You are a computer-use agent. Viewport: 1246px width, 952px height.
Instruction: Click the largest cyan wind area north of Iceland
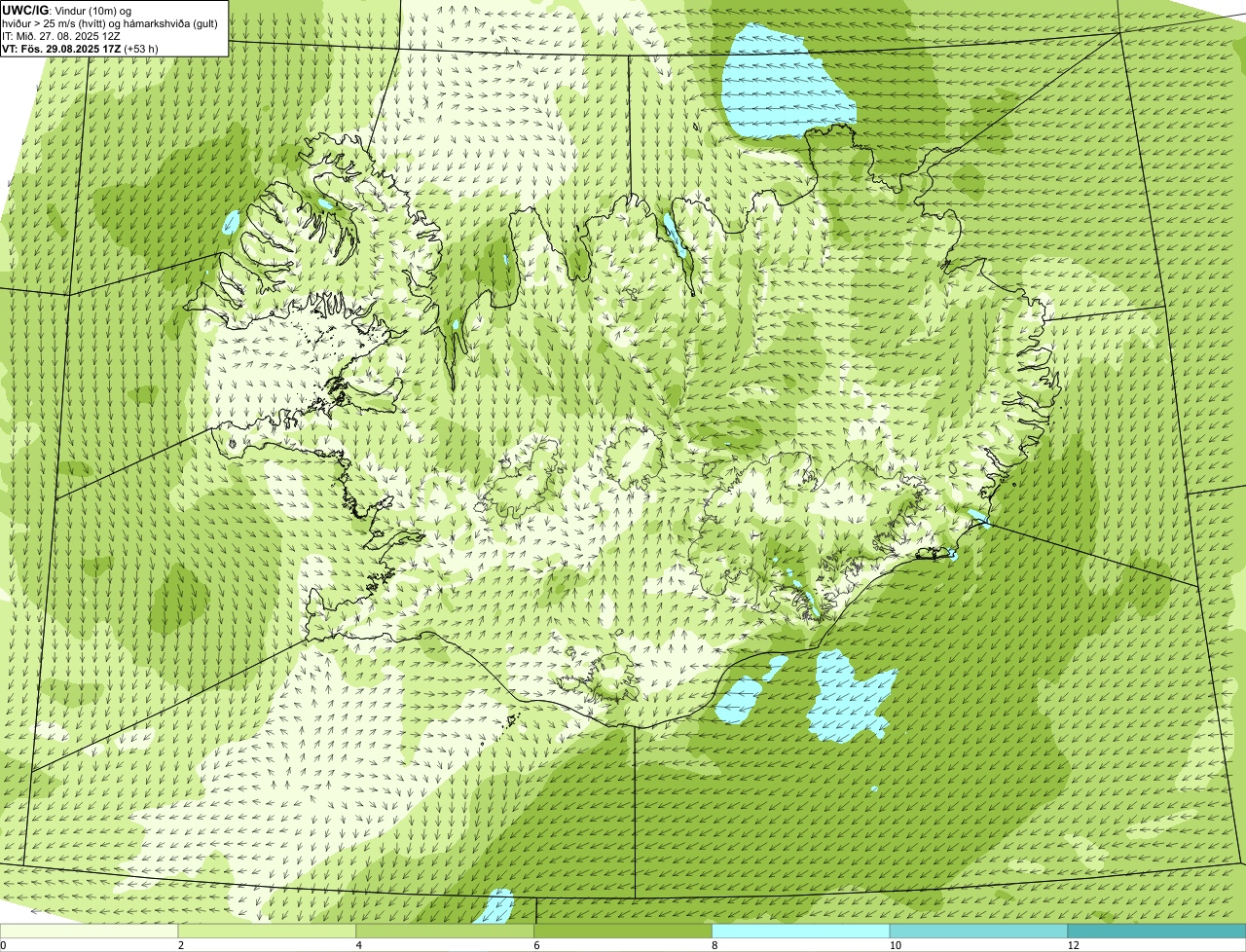(x=785, y=84)
